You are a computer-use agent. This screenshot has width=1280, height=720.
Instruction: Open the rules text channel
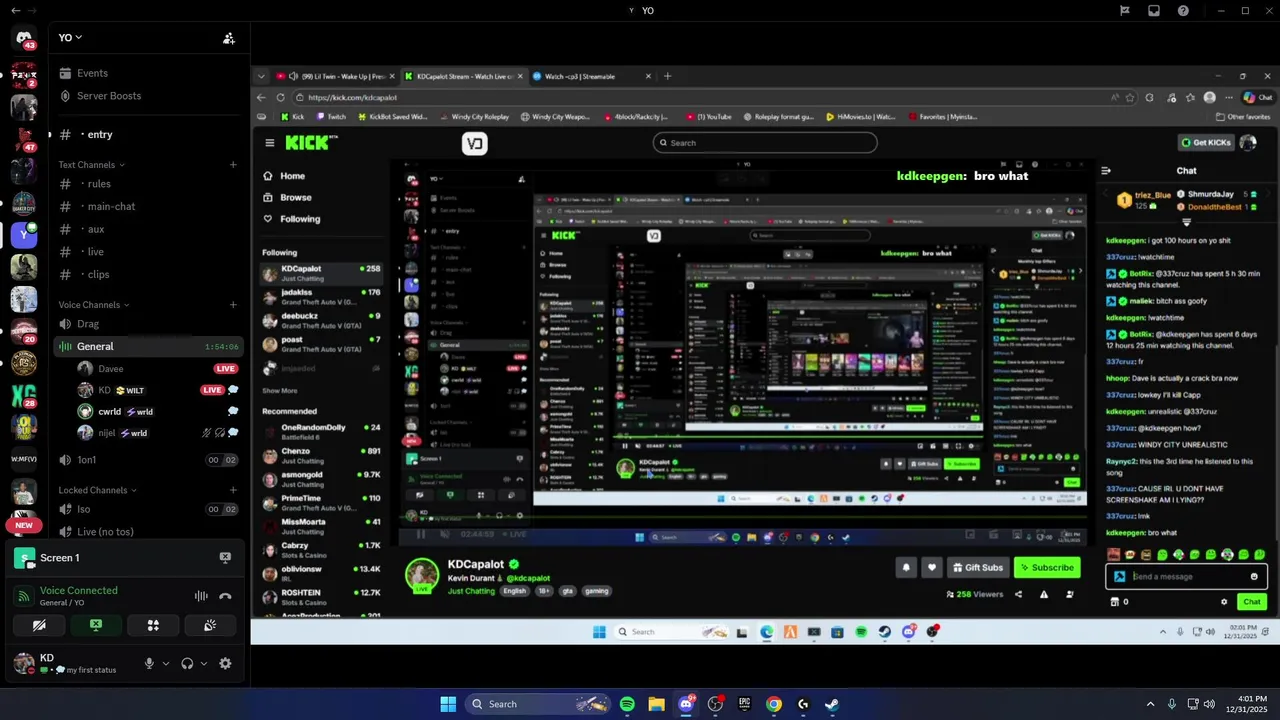coord(147,184)
